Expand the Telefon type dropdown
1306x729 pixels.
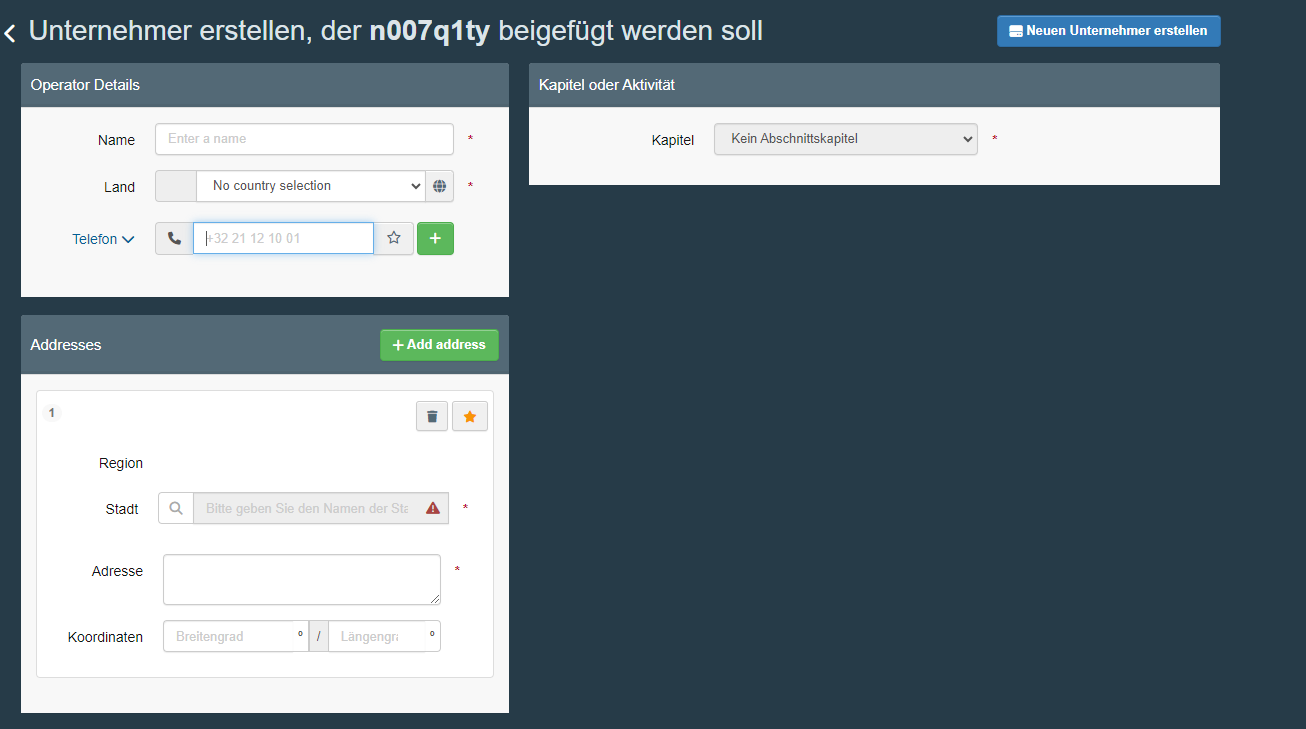click(103, 240)
